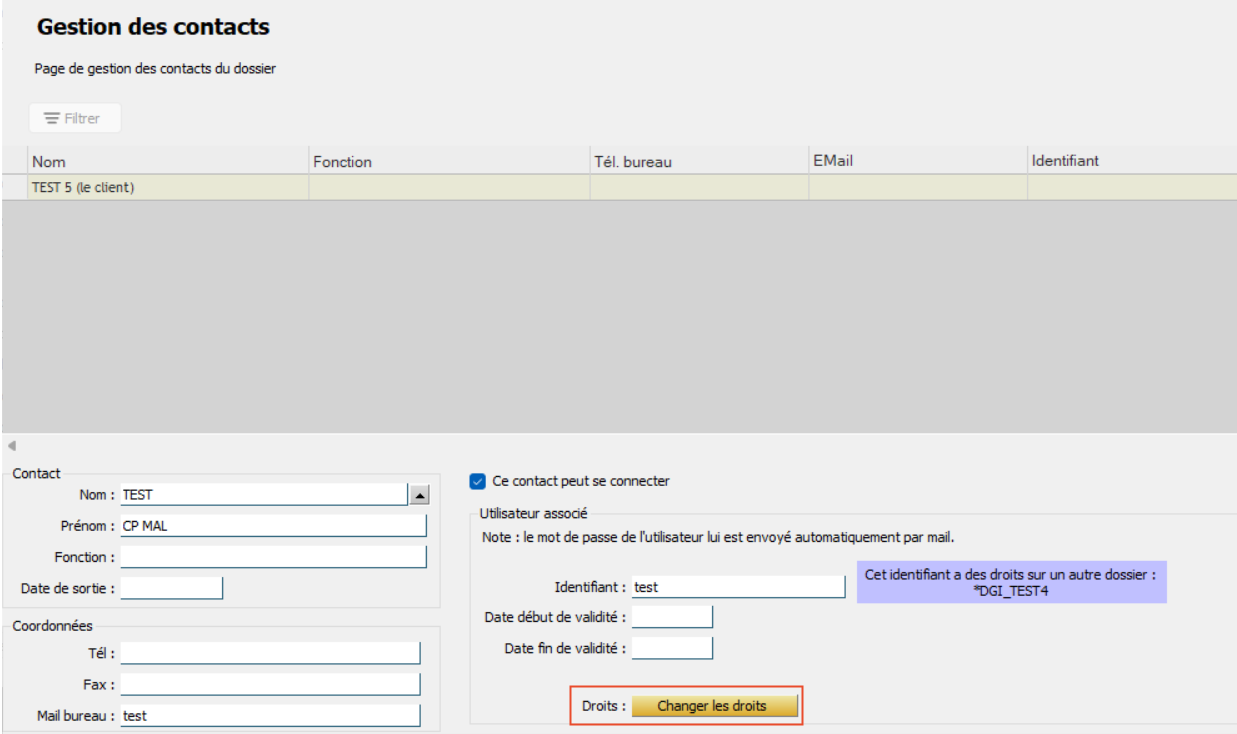Click the Prénom field containing CP MAL

click(272, 526)
